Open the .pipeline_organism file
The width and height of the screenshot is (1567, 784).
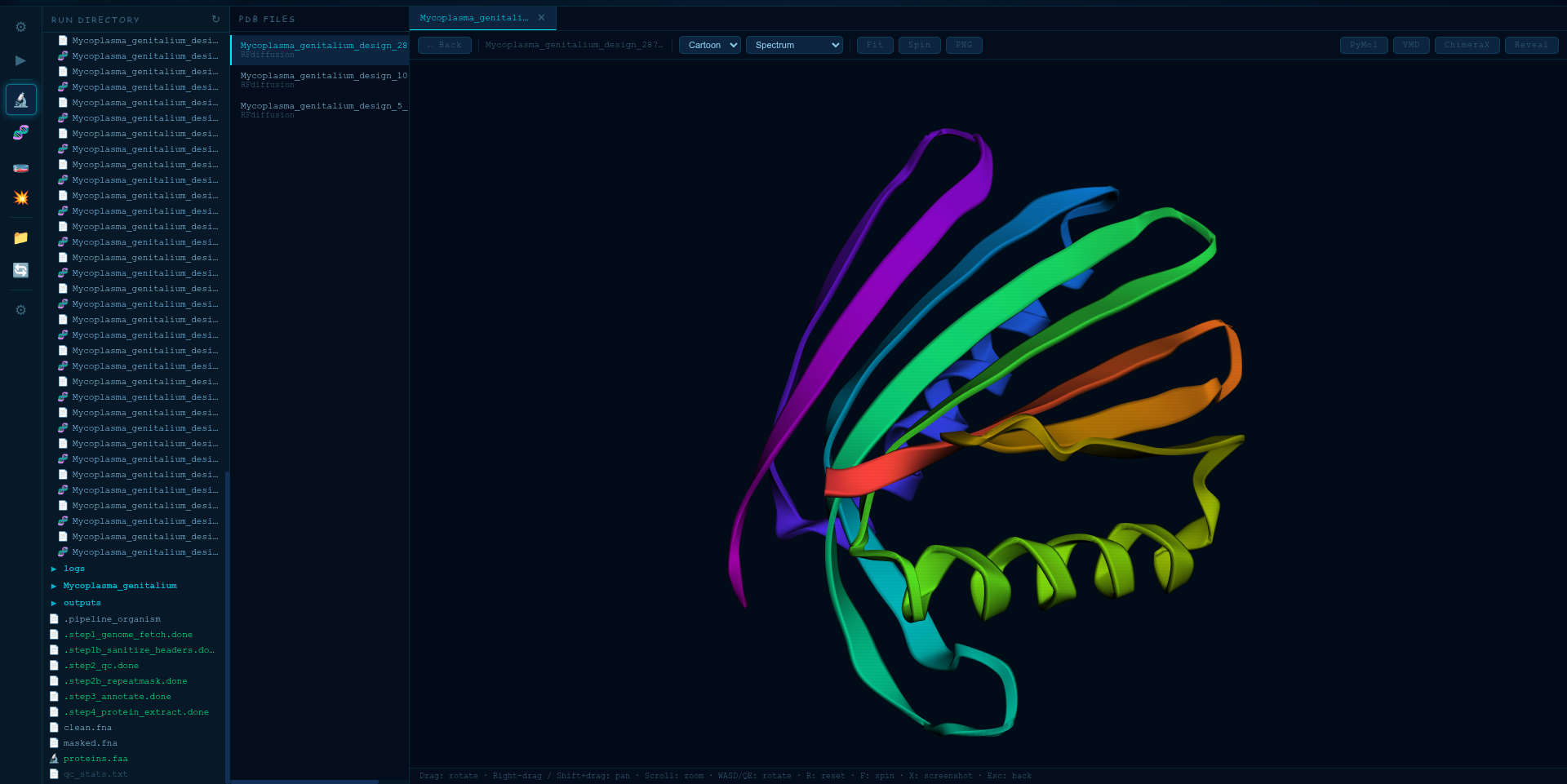tap(112, 619)
